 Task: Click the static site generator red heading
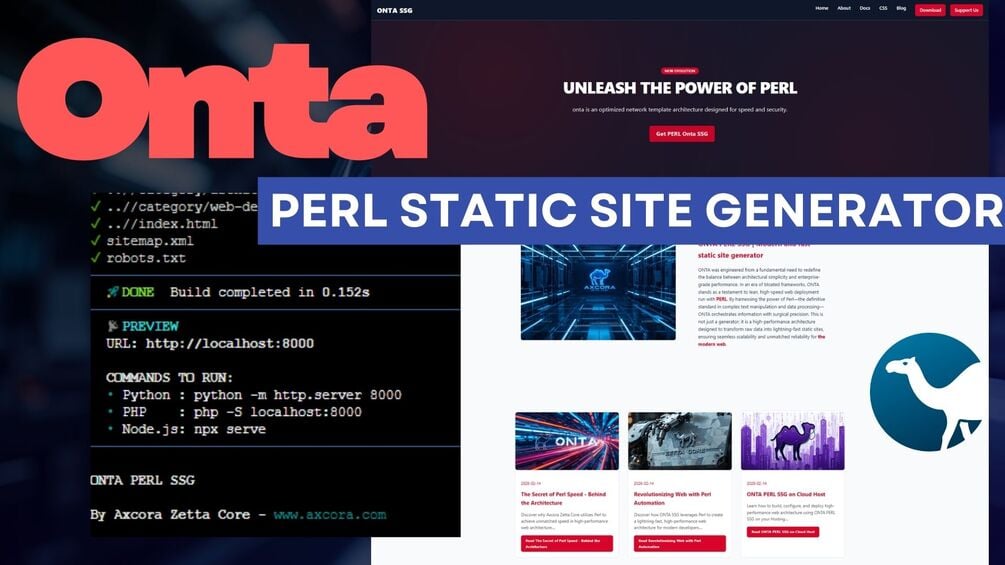pos(731,255)
